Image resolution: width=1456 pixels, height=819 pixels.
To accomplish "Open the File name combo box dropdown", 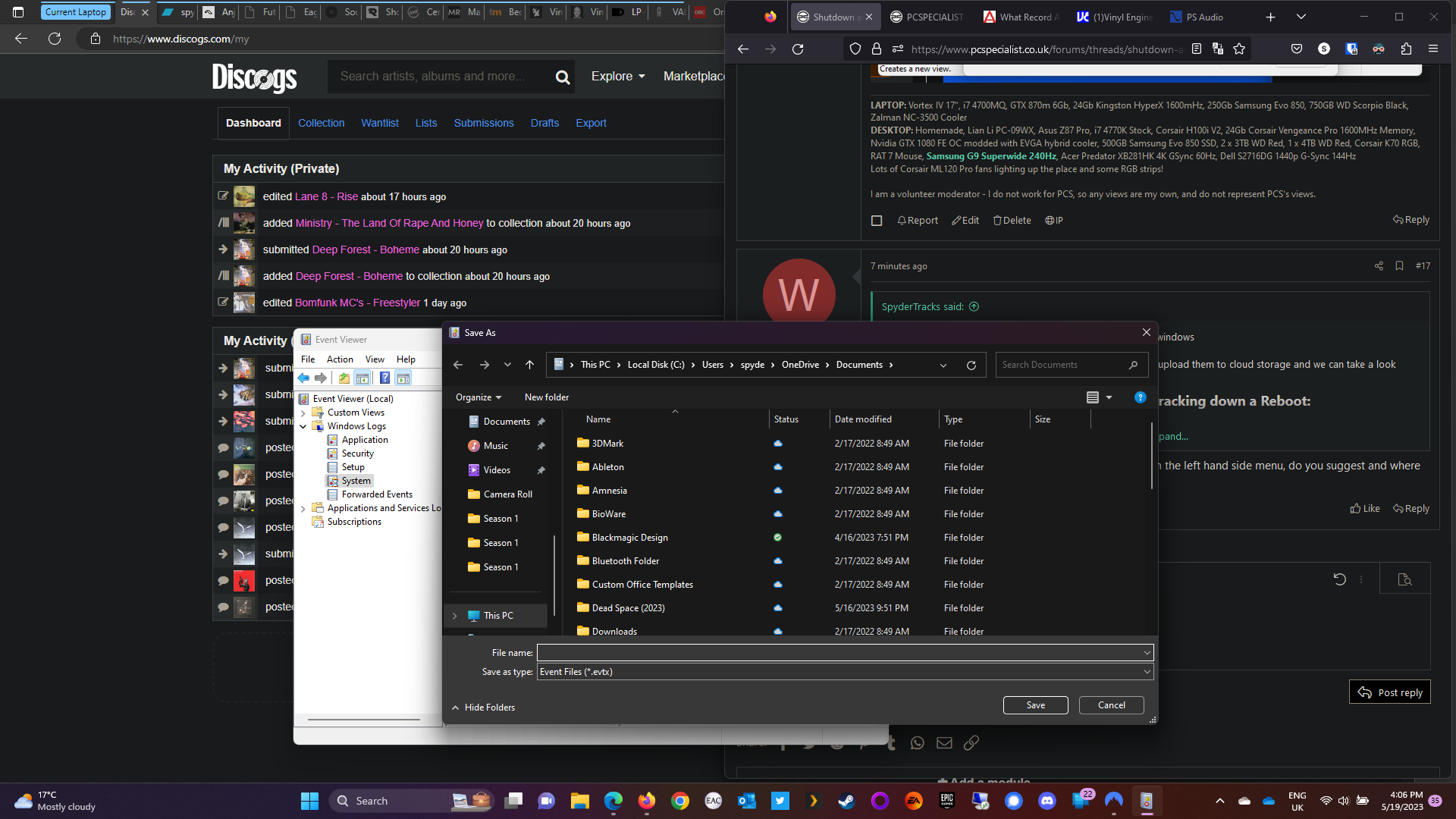I will click(1147, 653).
